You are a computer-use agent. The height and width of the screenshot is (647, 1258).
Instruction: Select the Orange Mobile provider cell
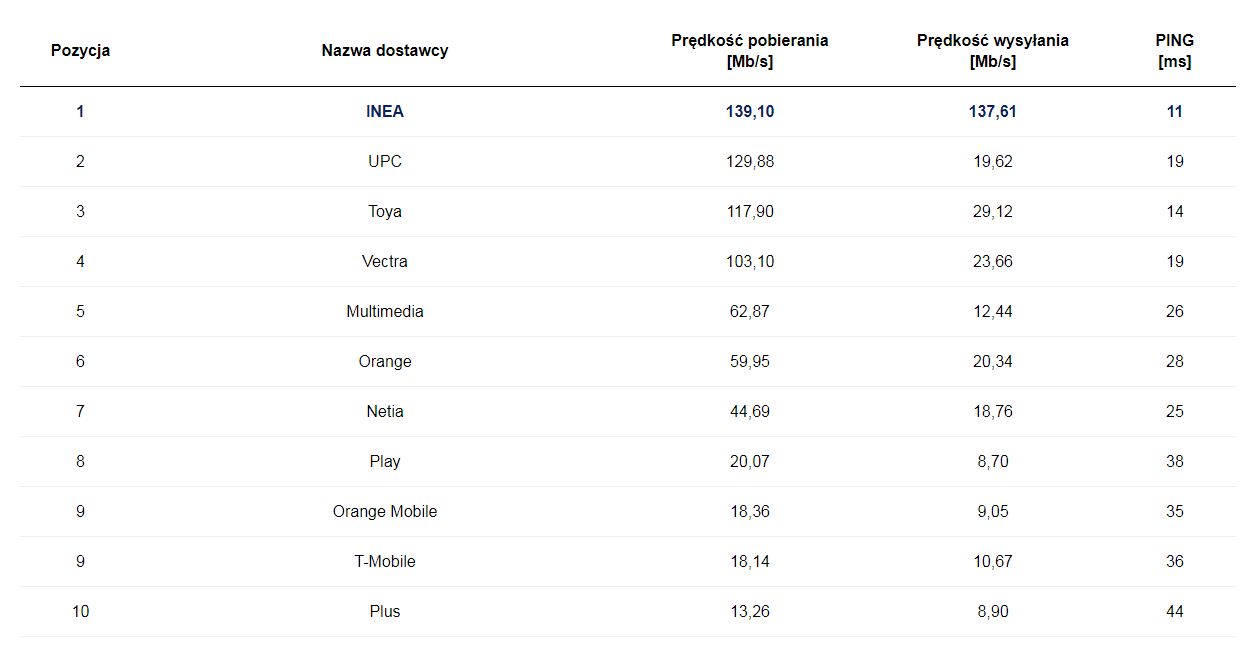point(385,511)
